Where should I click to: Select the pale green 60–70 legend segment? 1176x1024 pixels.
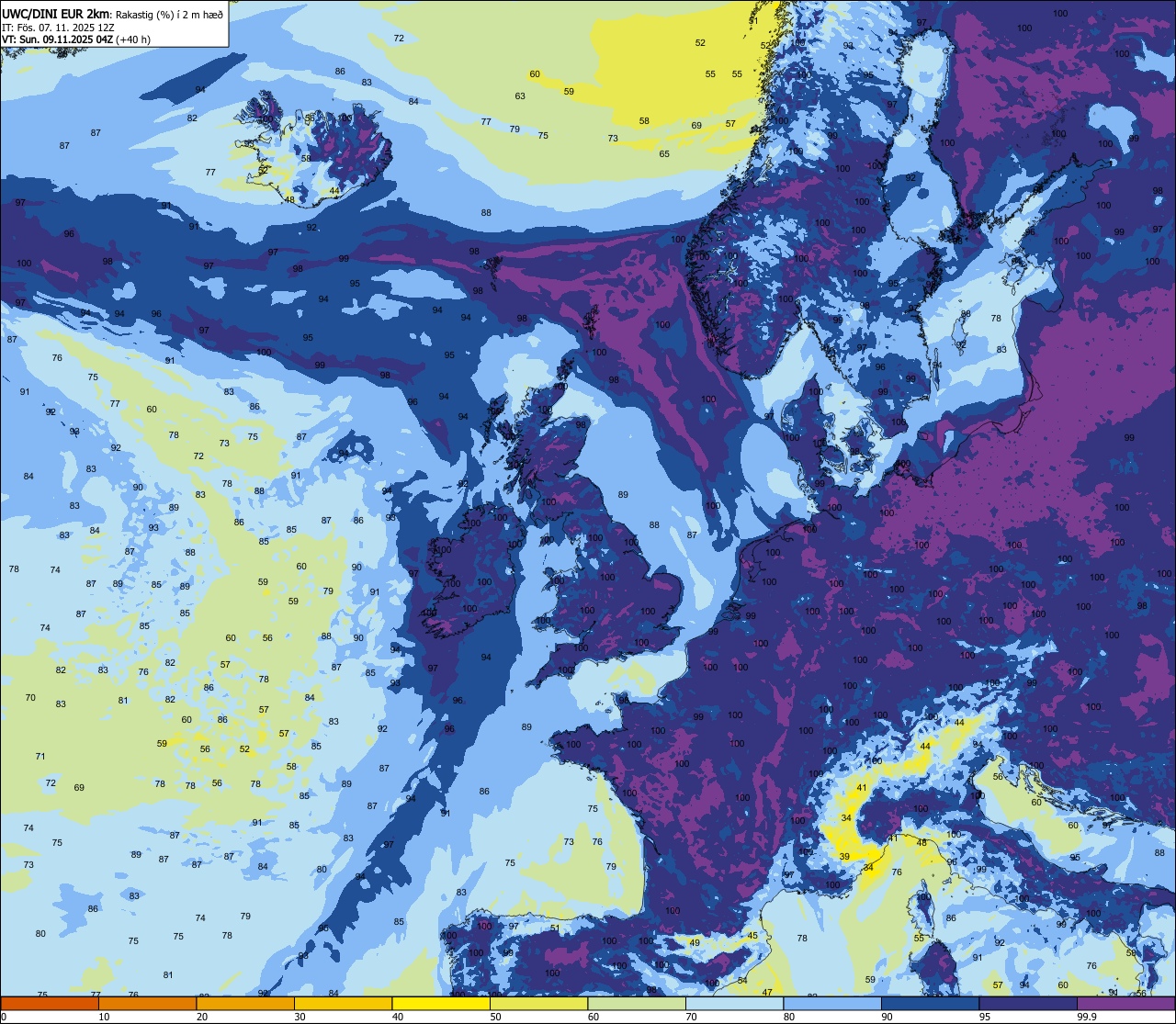(x=637, y=1003)
